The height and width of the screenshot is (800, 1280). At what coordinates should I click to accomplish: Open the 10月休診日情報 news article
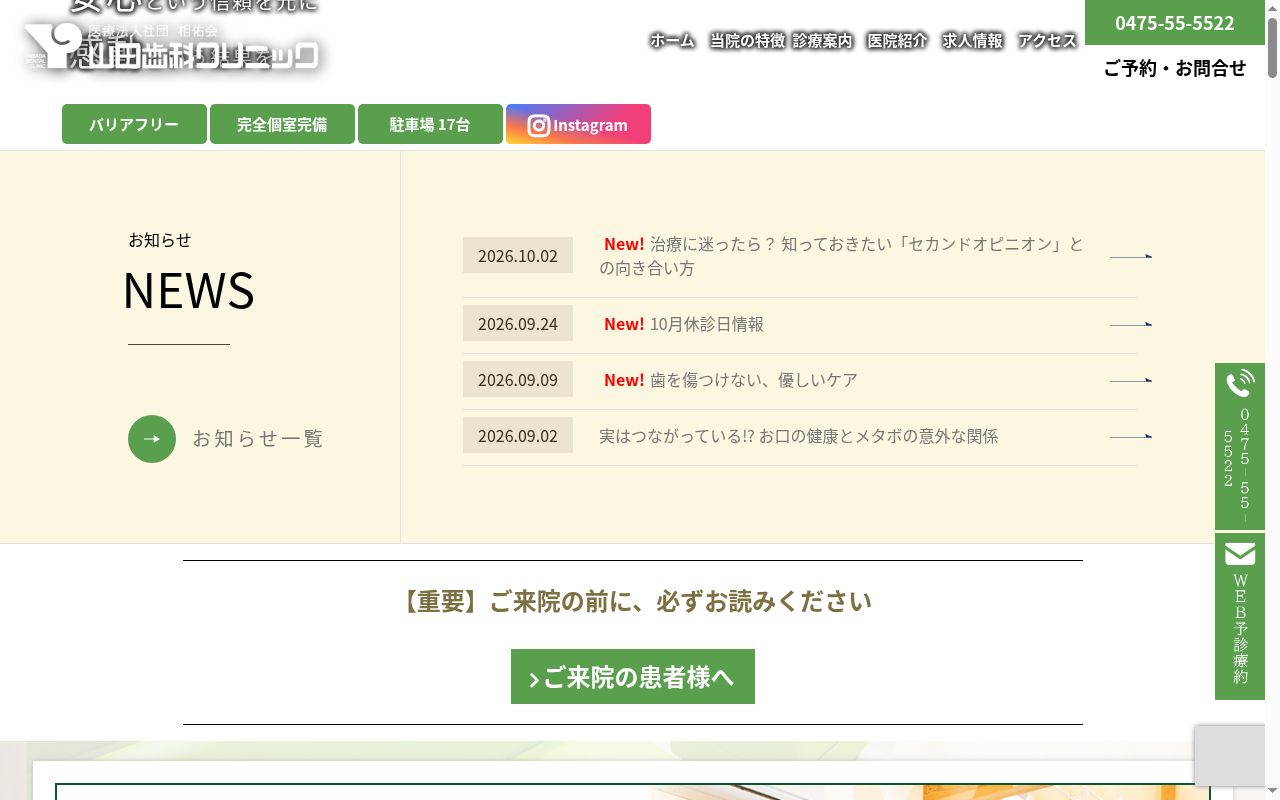(707, 324)
